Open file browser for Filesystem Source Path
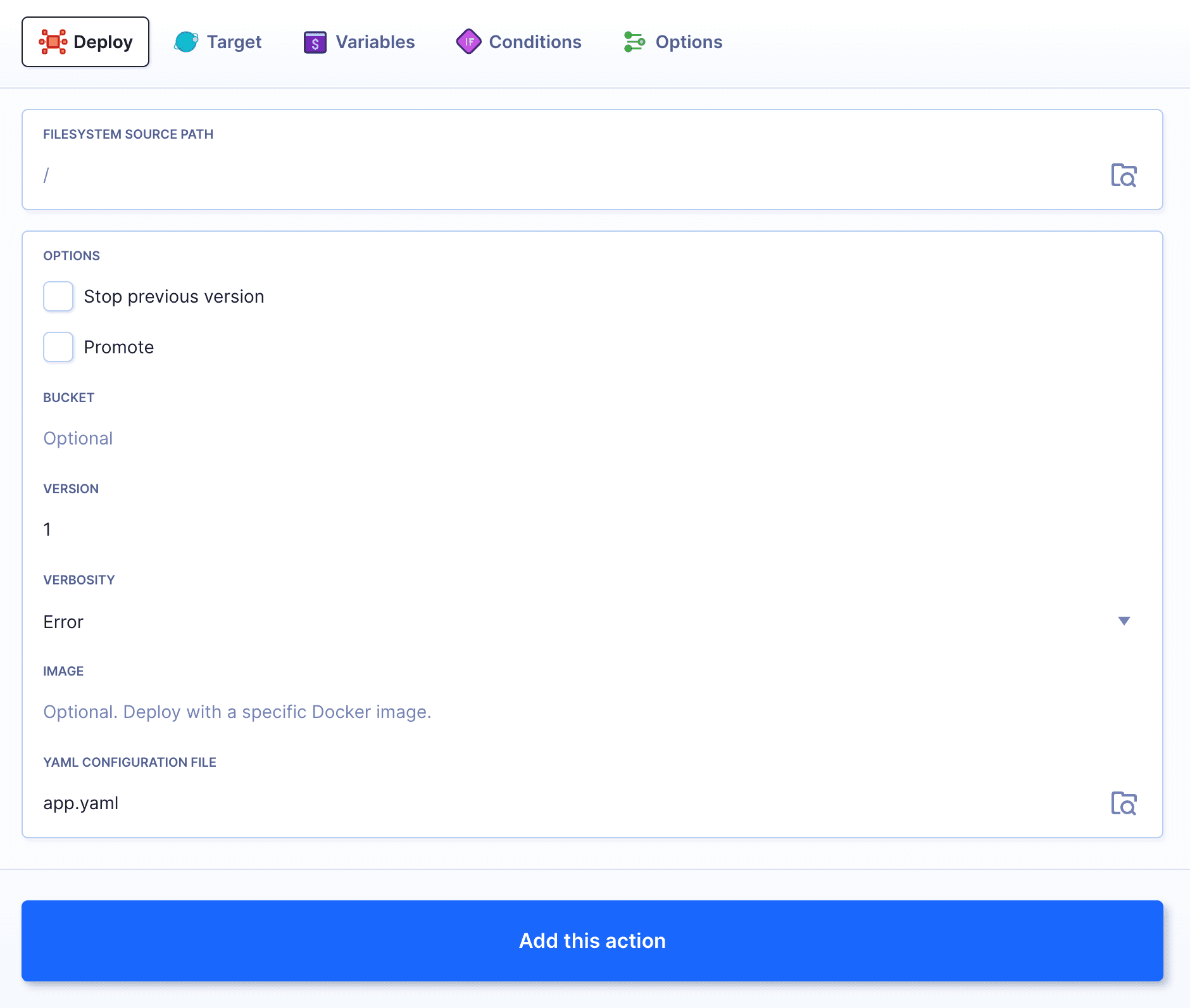The height and width of the screenshot is (1008, 1190). click(x=1124, y=175)
